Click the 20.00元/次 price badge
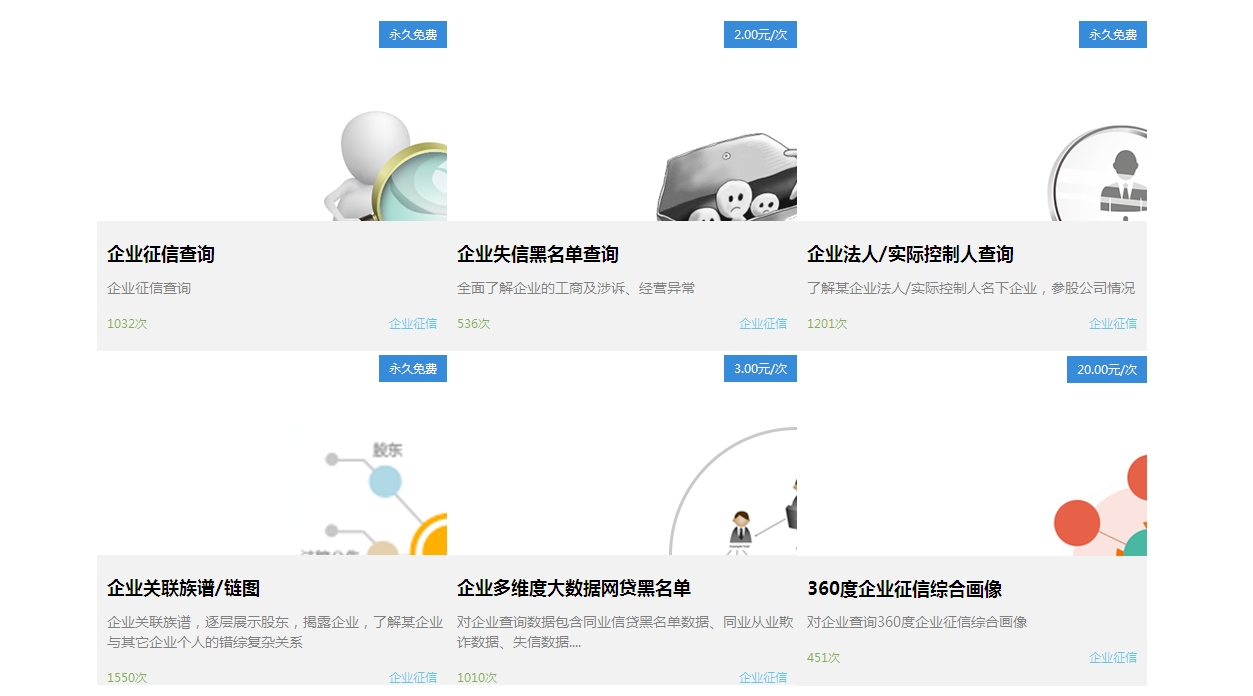1253x696 pixels. (1107, 369)
